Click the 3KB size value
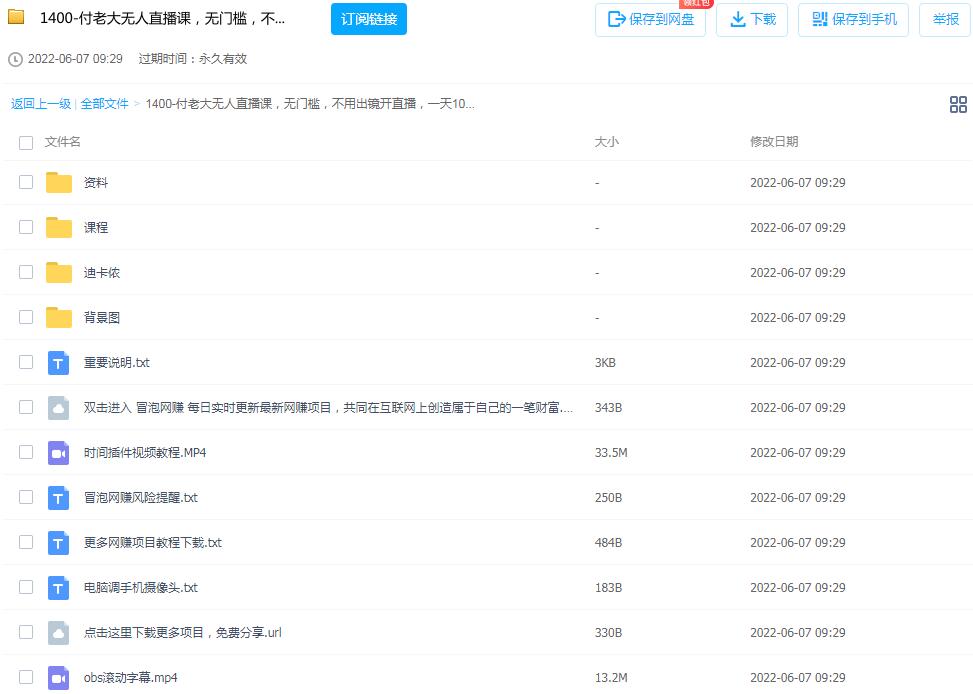 [x=605, y=363]
